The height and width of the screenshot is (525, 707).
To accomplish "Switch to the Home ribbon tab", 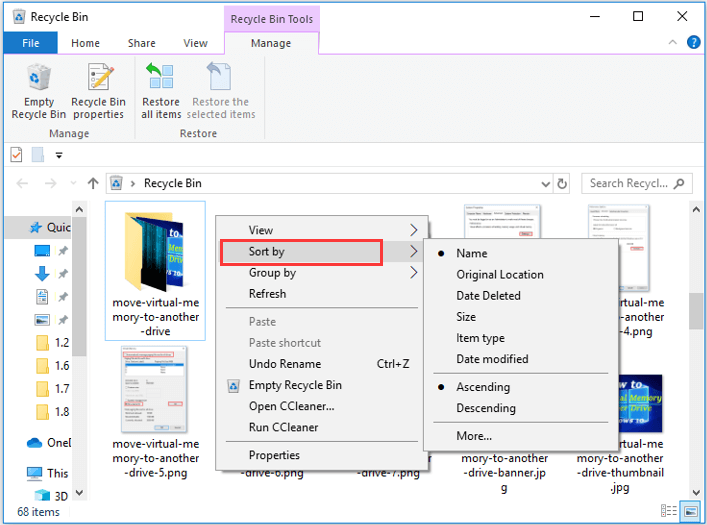I will pyautogui.click(x=85, y=43).
